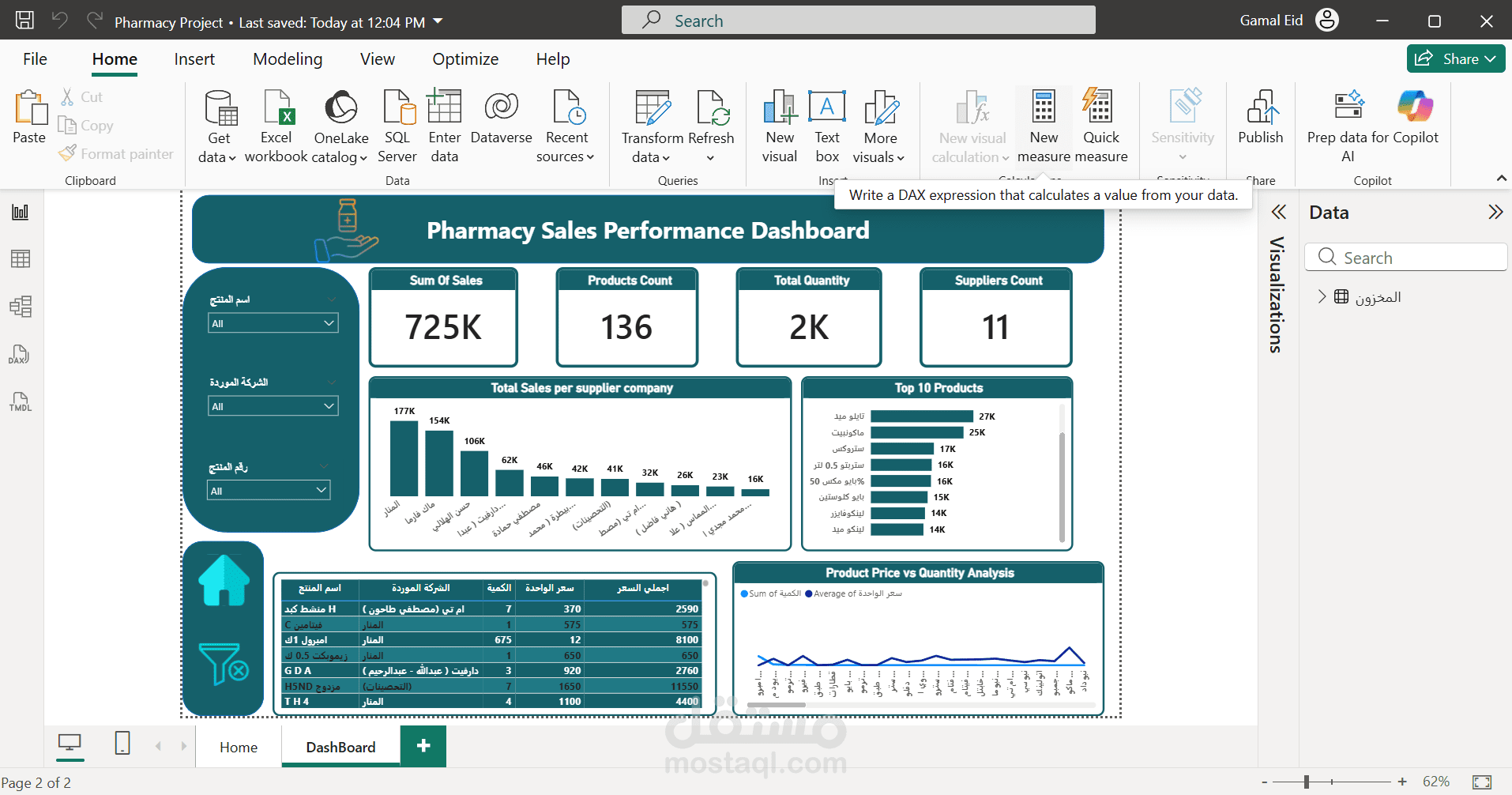Click the fit to page button

click(1482, 782)
